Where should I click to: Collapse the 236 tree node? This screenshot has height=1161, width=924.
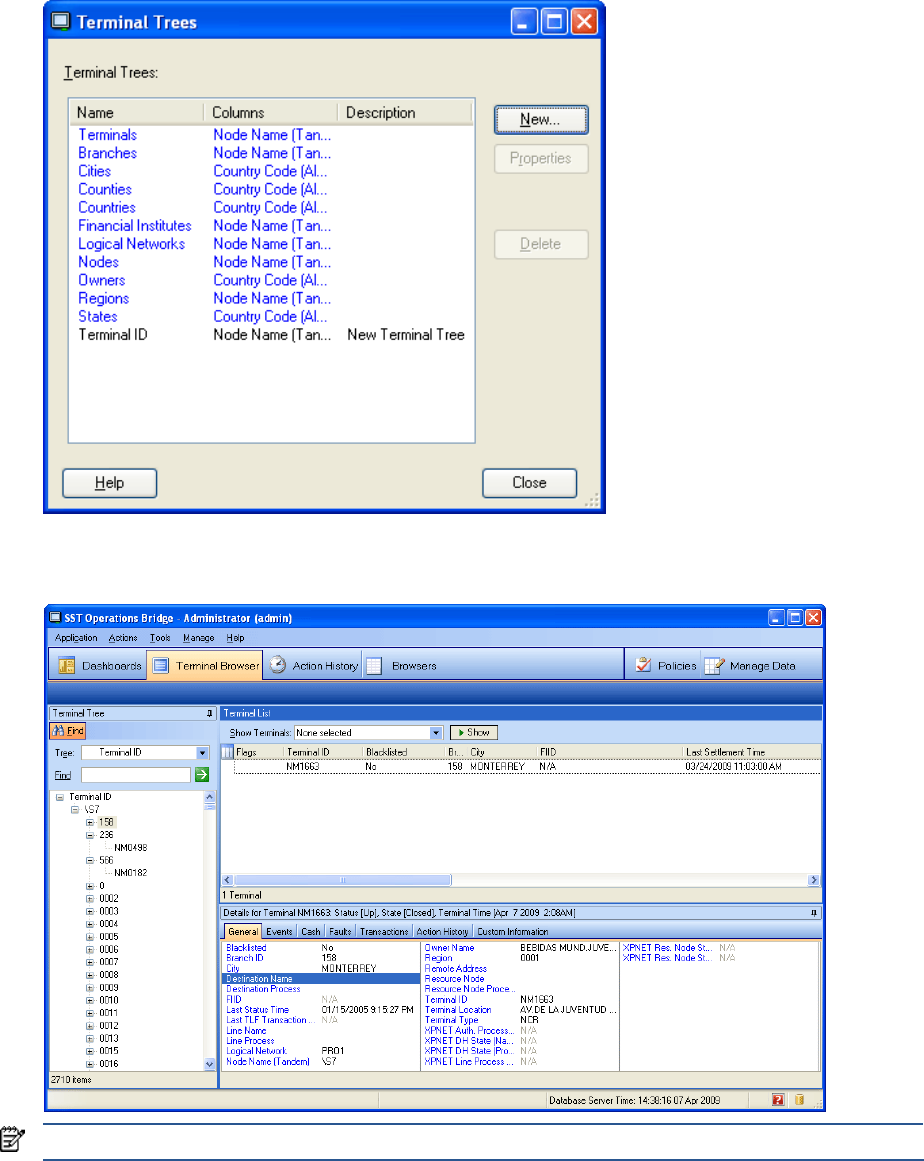pyautogui.click(x=90, y=835)
